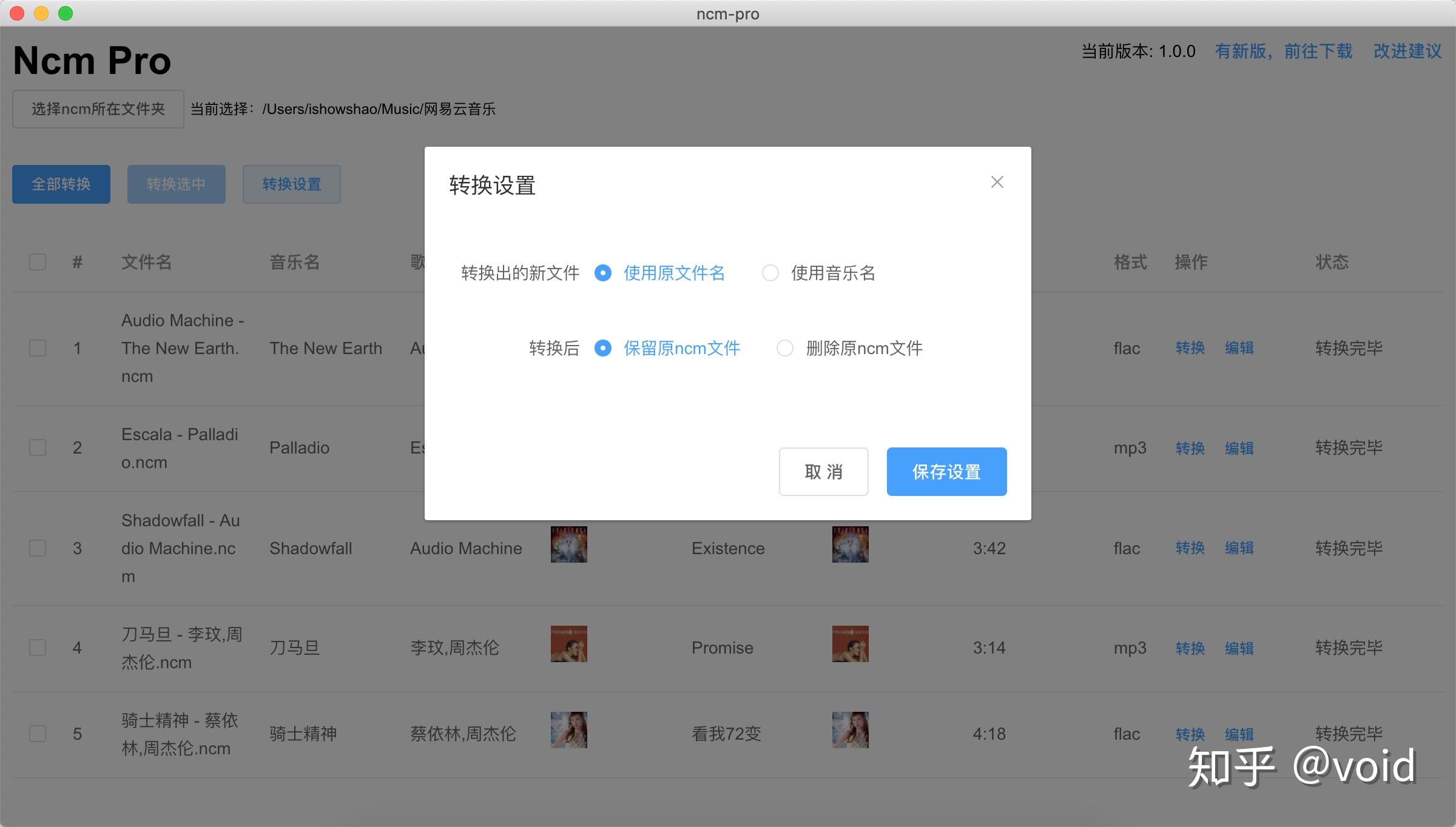
Task: Click the 全部转换 button
Action: [61, 184]
